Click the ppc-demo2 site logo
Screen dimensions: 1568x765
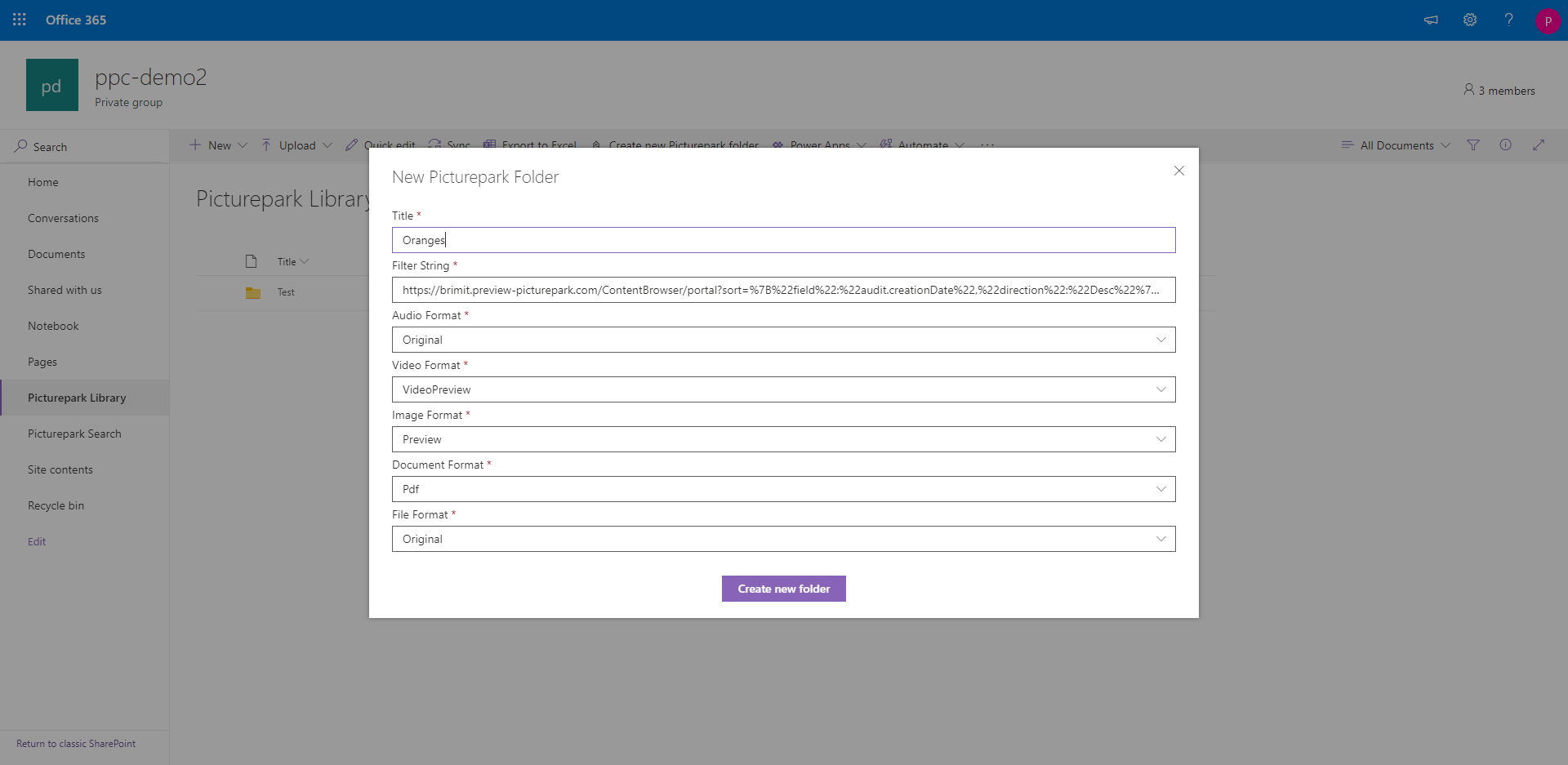click(x=52, y=85)
